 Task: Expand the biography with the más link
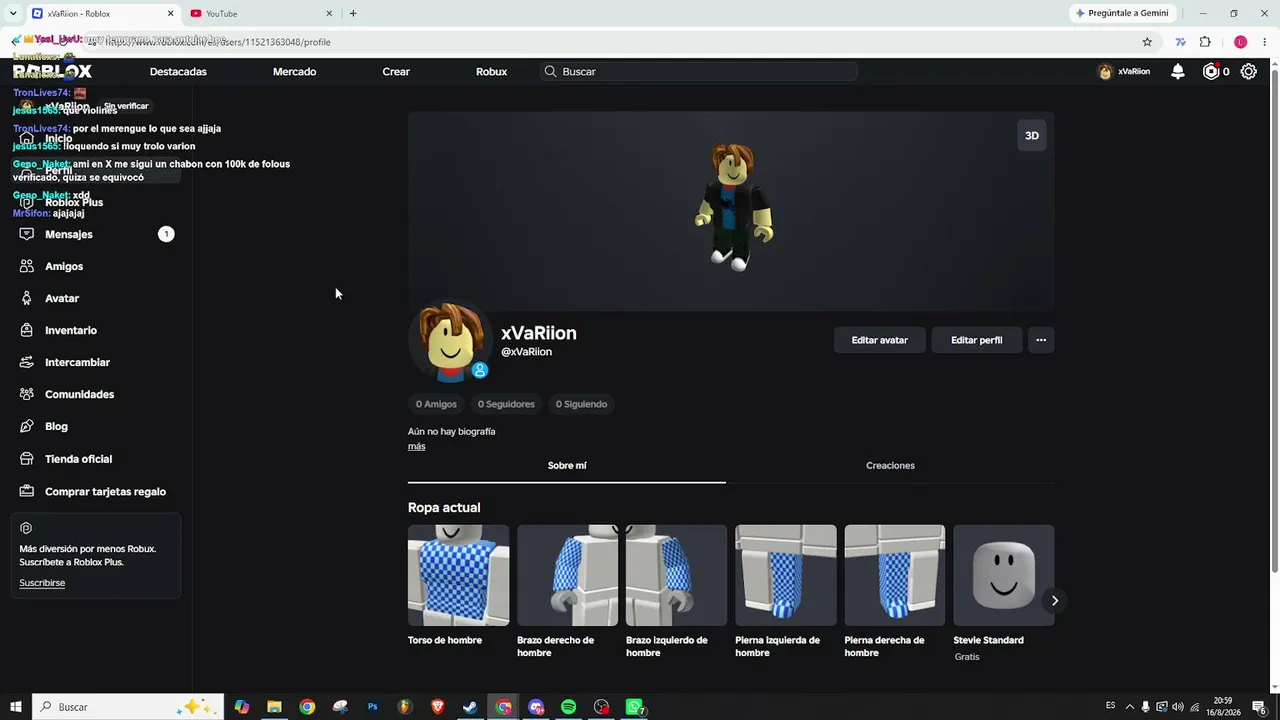(416, 446)
